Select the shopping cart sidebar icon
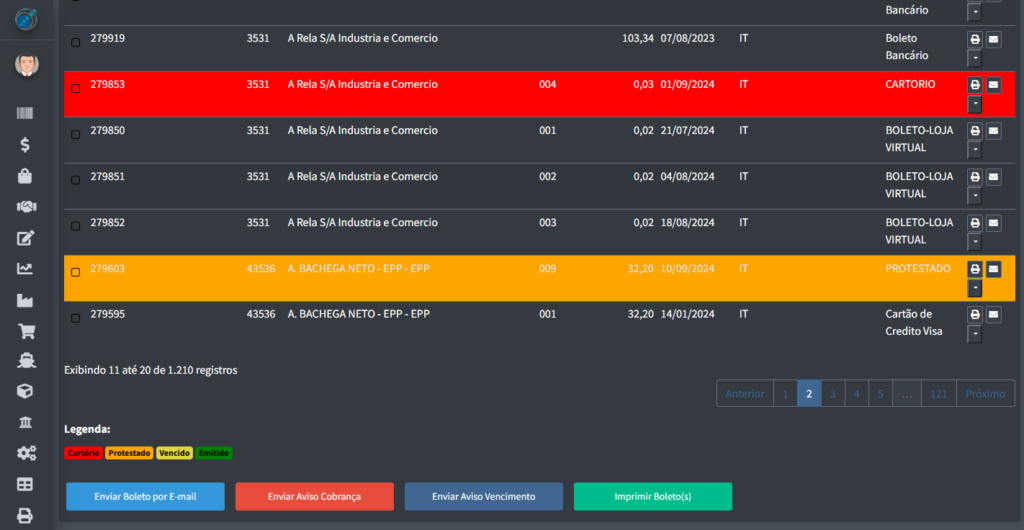Image resolution: width=1024 pixels, height=530 pixels. (26, 330)
